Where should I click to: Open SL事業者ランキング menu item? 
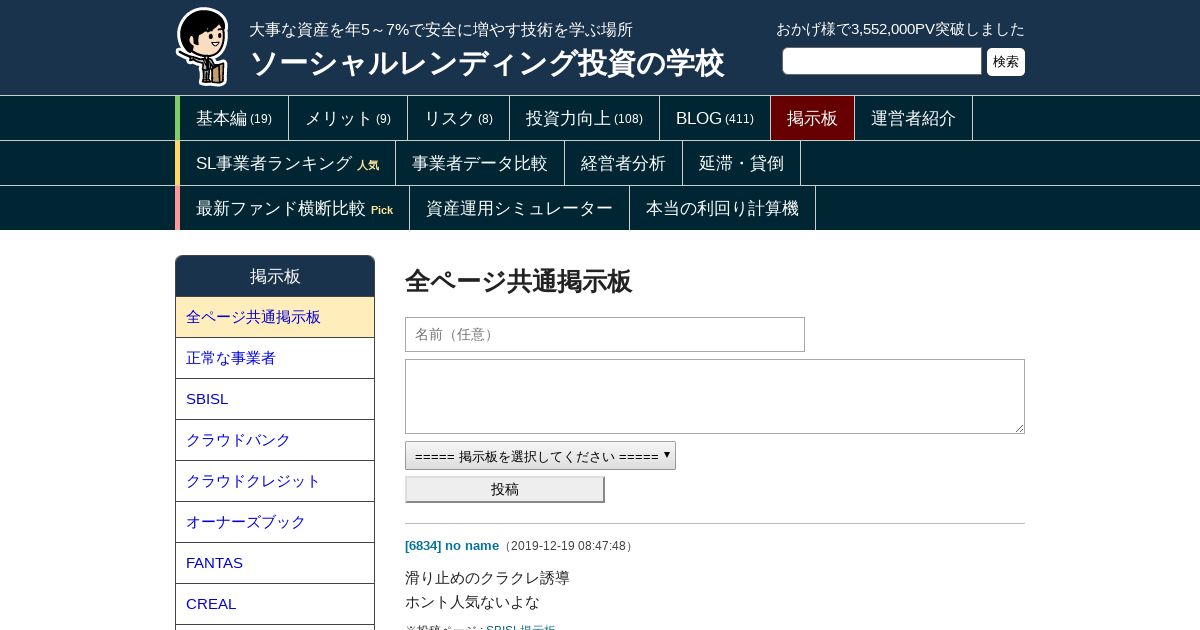pyautogui.click(x=288, y=163)
